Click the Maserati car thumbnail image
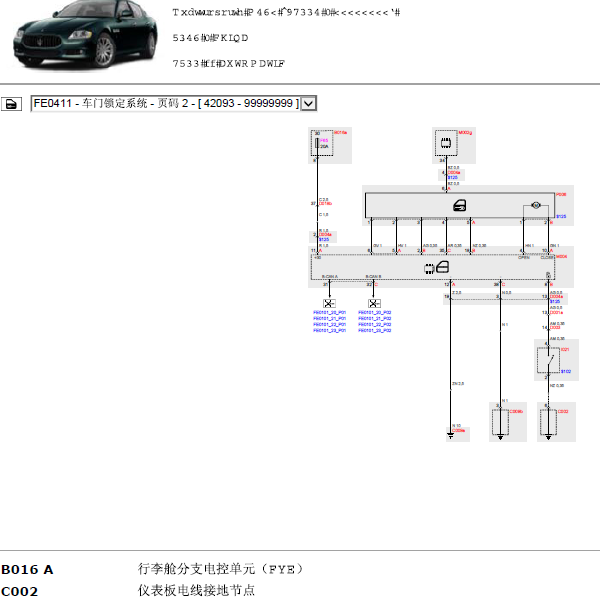 click(x=85, y=35)
